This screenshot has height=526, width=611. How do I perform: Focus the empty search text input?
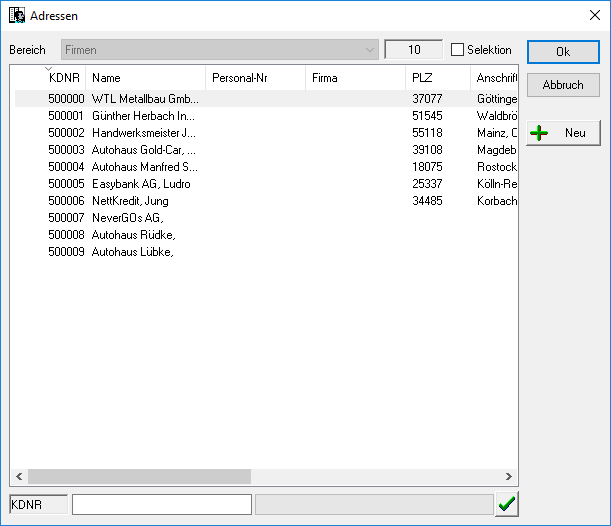coord(162,505)
